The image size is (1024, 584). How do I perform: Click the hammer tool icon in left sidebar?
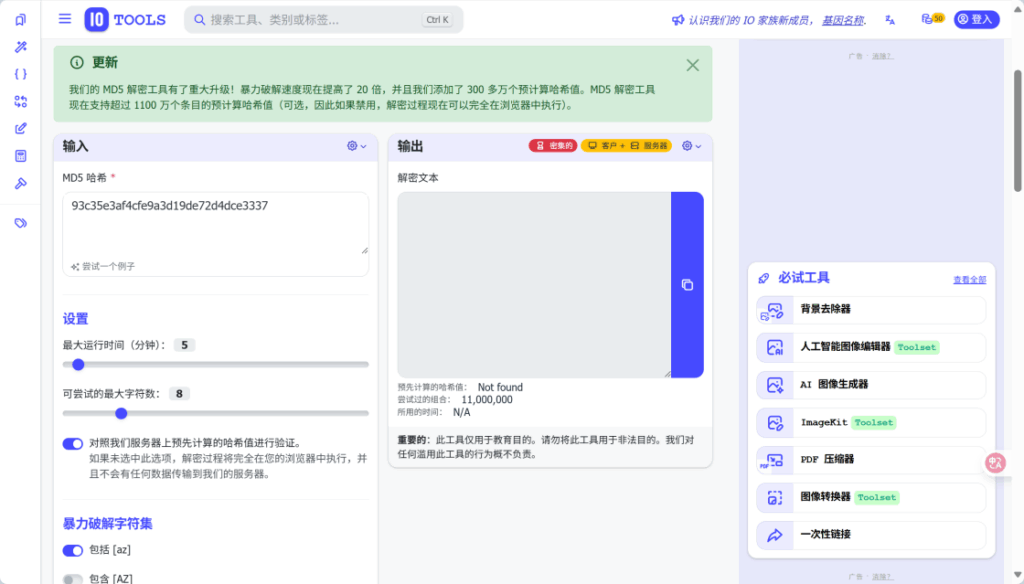(x=22, y=183)
